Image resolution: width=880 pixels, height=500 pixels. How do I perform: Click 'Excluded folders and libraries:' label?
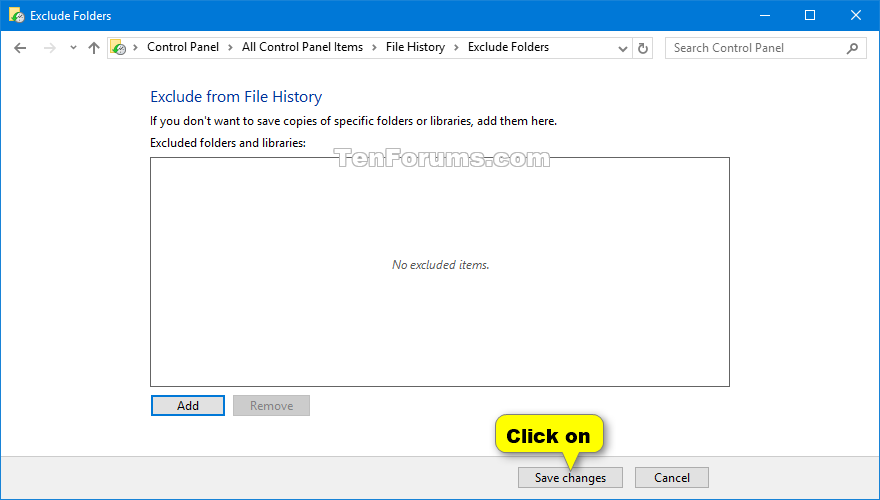coord(228,143)
